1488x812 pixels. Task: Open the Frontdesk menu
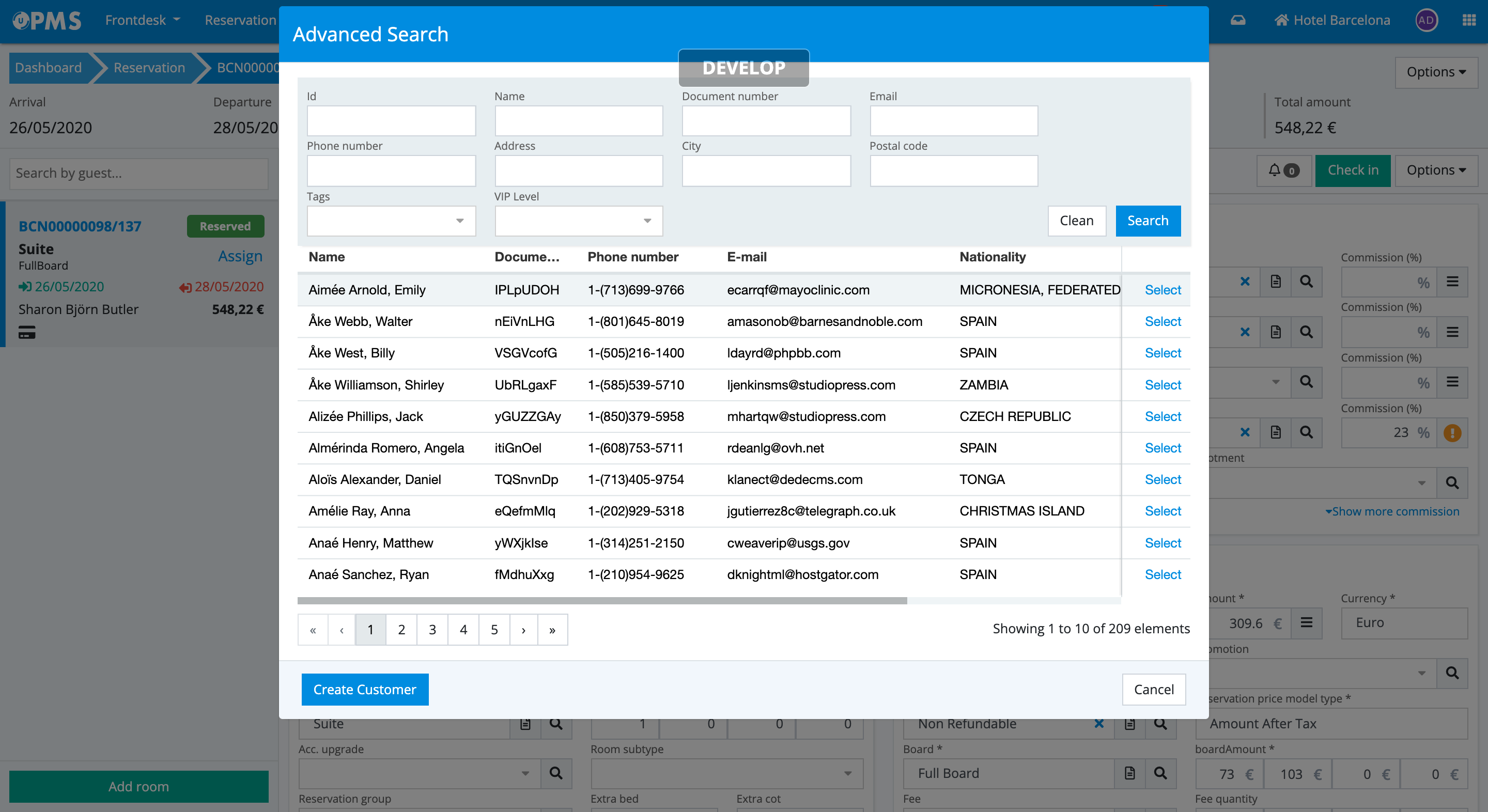click(142, 20)
